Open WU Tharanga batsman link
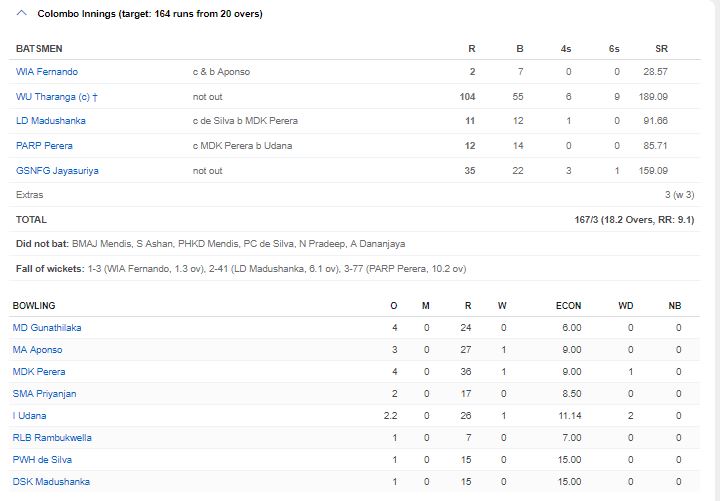The width and height of the screenshot is (720, 501). point(56,97)
